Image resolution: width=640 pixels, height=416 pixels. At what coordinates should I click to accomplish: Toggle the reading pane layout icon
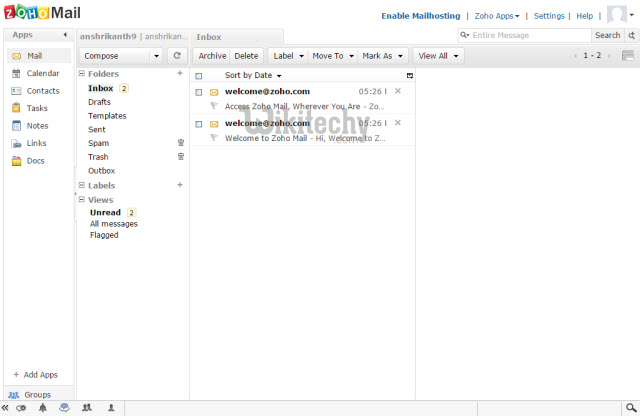(628, 56)
